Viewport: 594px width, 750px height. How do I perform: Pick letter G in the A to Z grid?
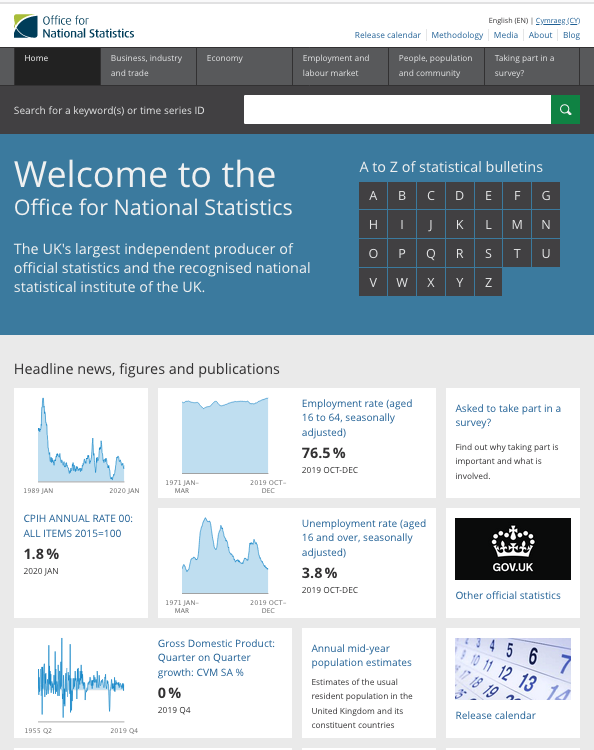click(546, 196)
